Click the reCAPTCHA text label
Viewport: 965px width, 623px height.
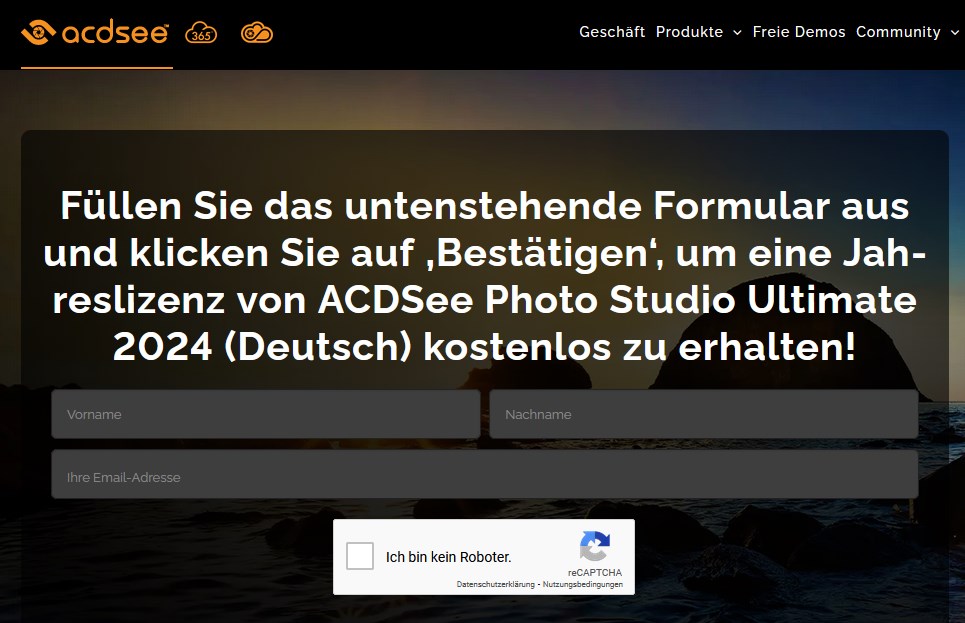[595, 573]
